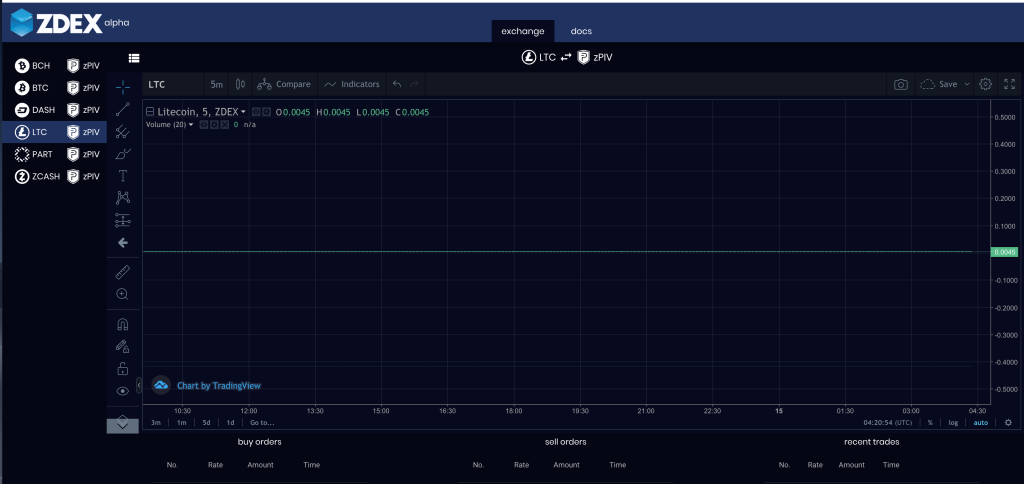Toggle lock all drawings padlock icon

point(122,368)
